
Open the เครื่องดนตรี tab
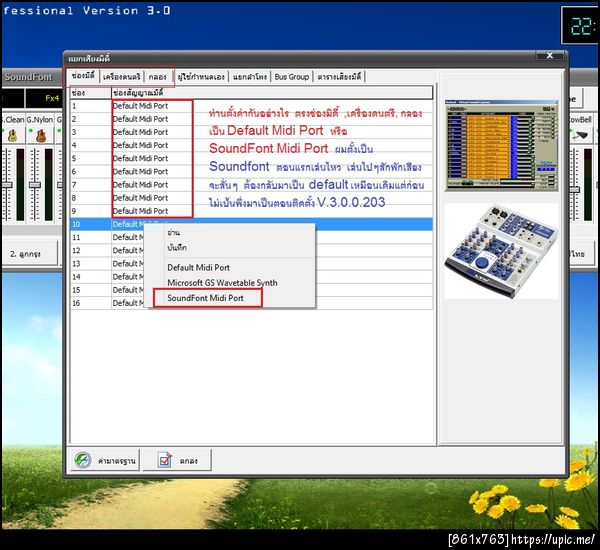[x=122, y=77]
